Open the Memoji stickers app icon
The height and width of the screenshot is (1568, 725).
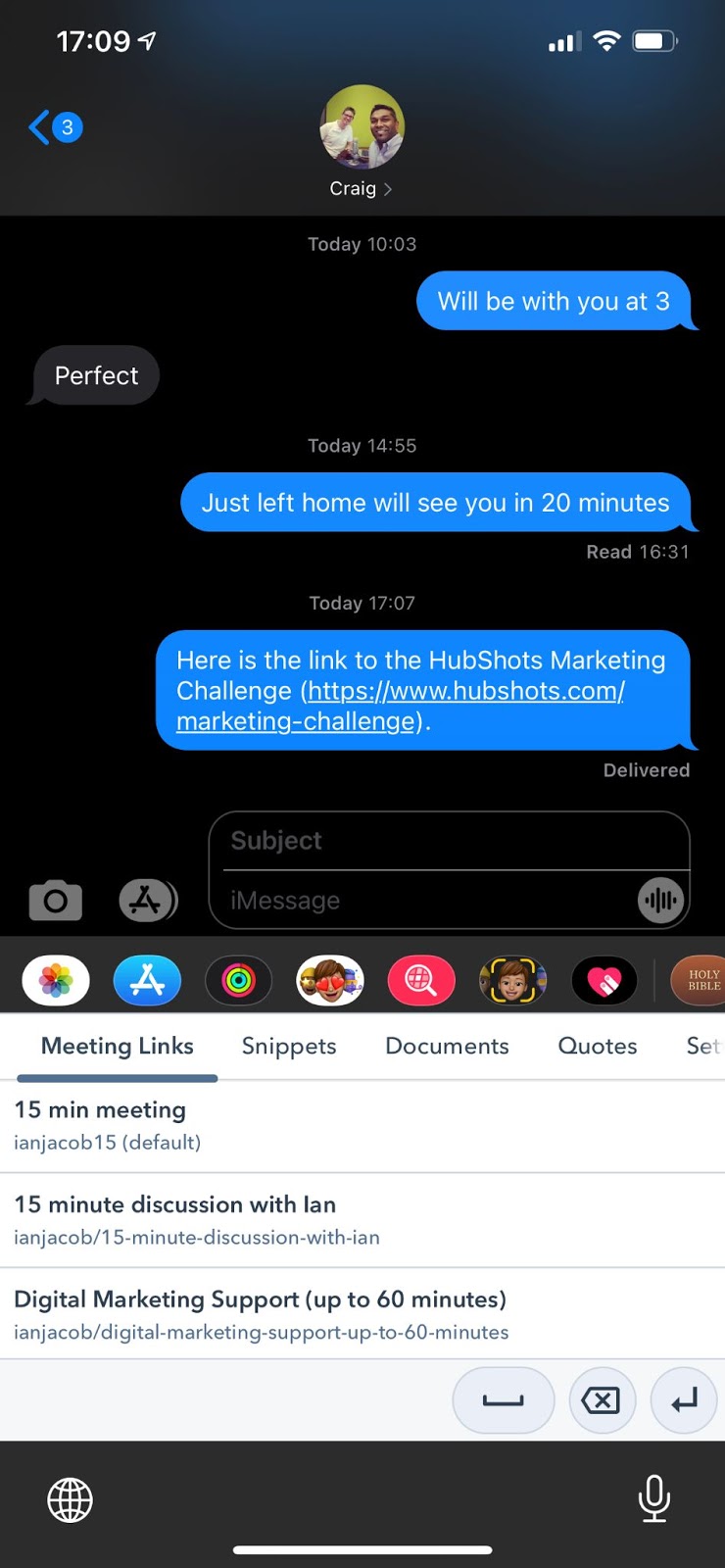click(330, 980)
